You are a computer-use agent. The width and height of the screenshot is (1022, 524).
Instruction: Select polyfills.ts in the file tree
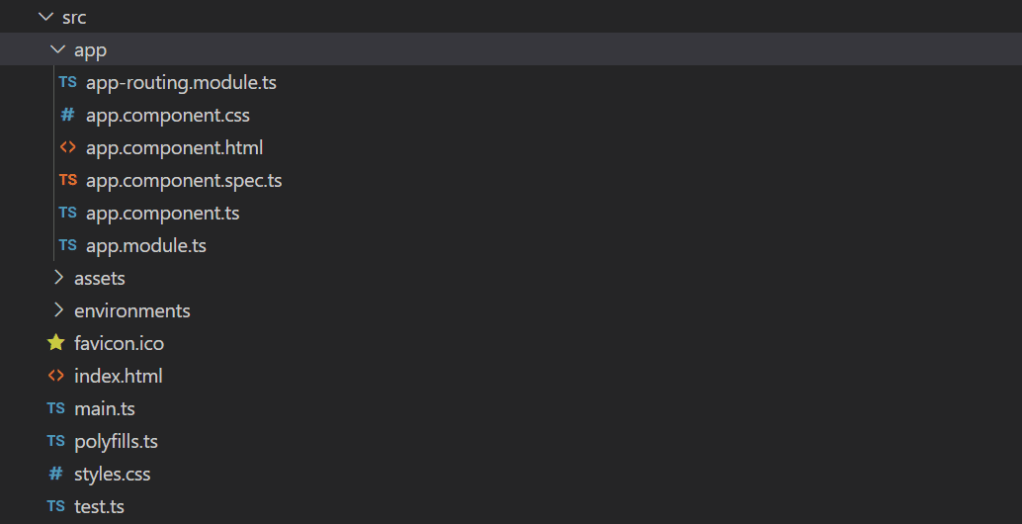[x=116, y=441]
